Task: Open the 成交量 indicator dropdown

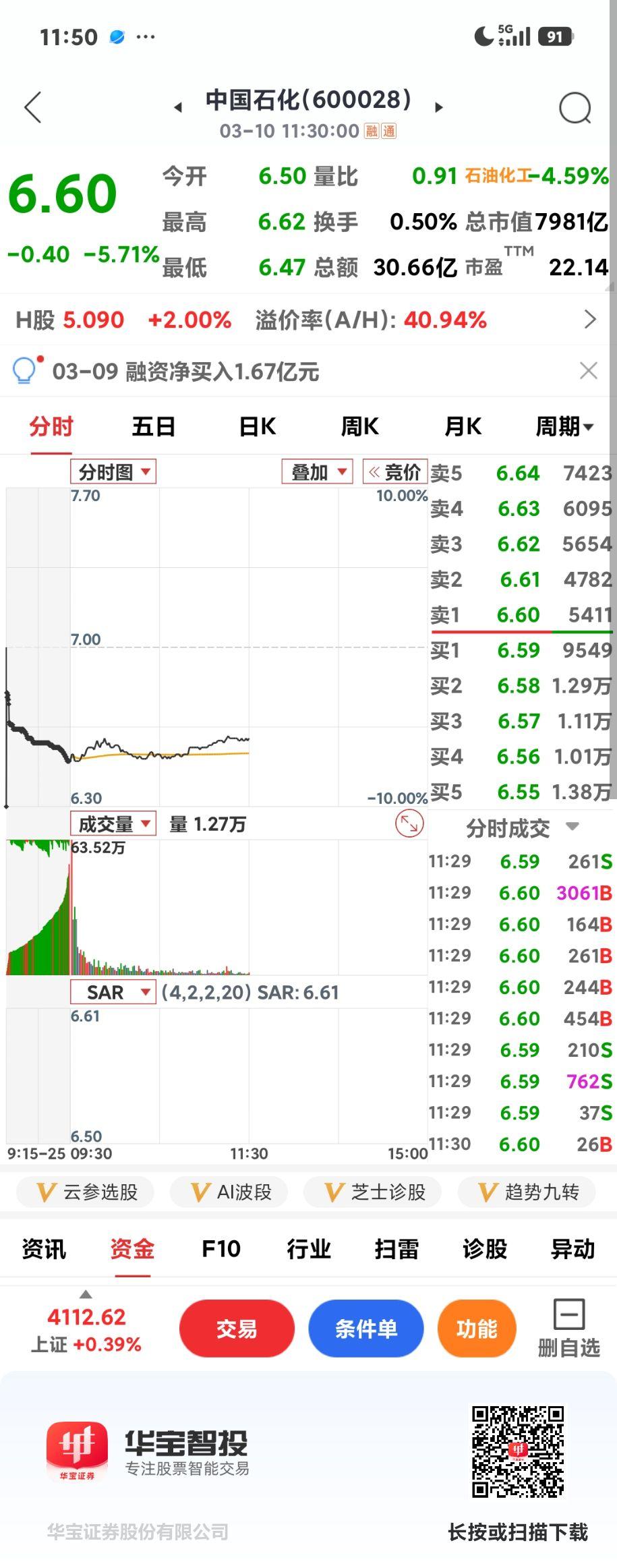Action: 113,823
